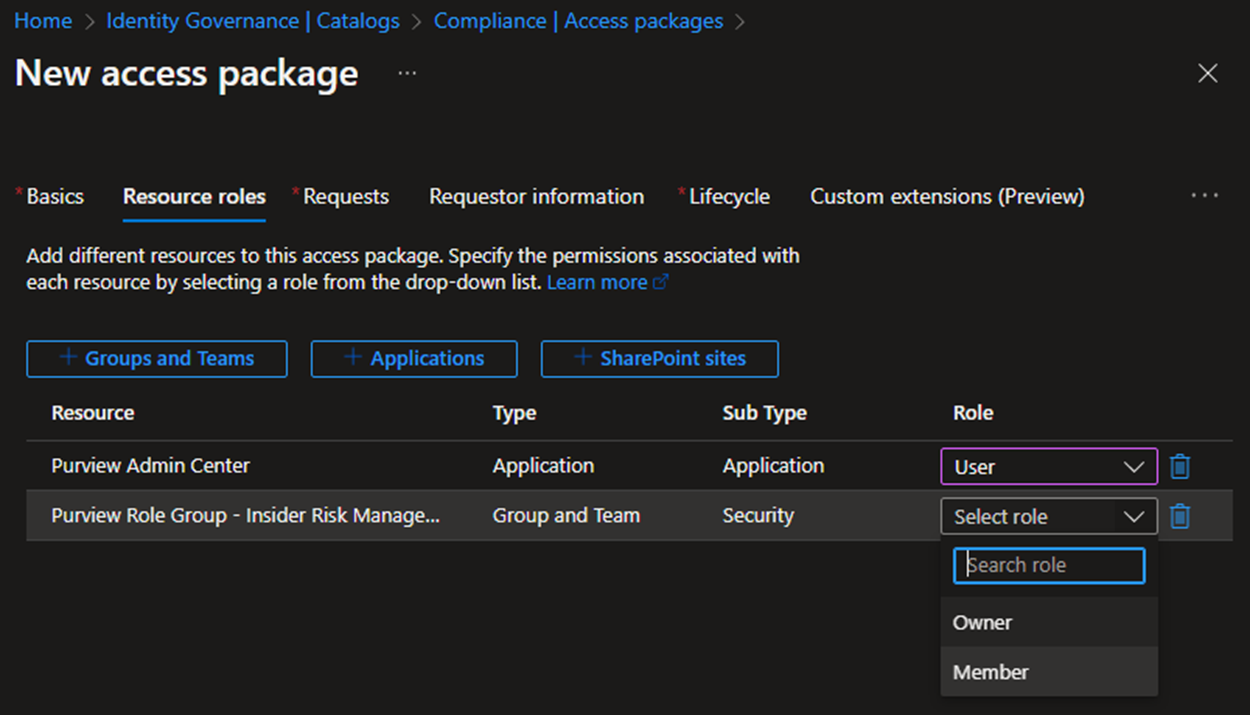Open the Learn more link

[x=607, y=282]
